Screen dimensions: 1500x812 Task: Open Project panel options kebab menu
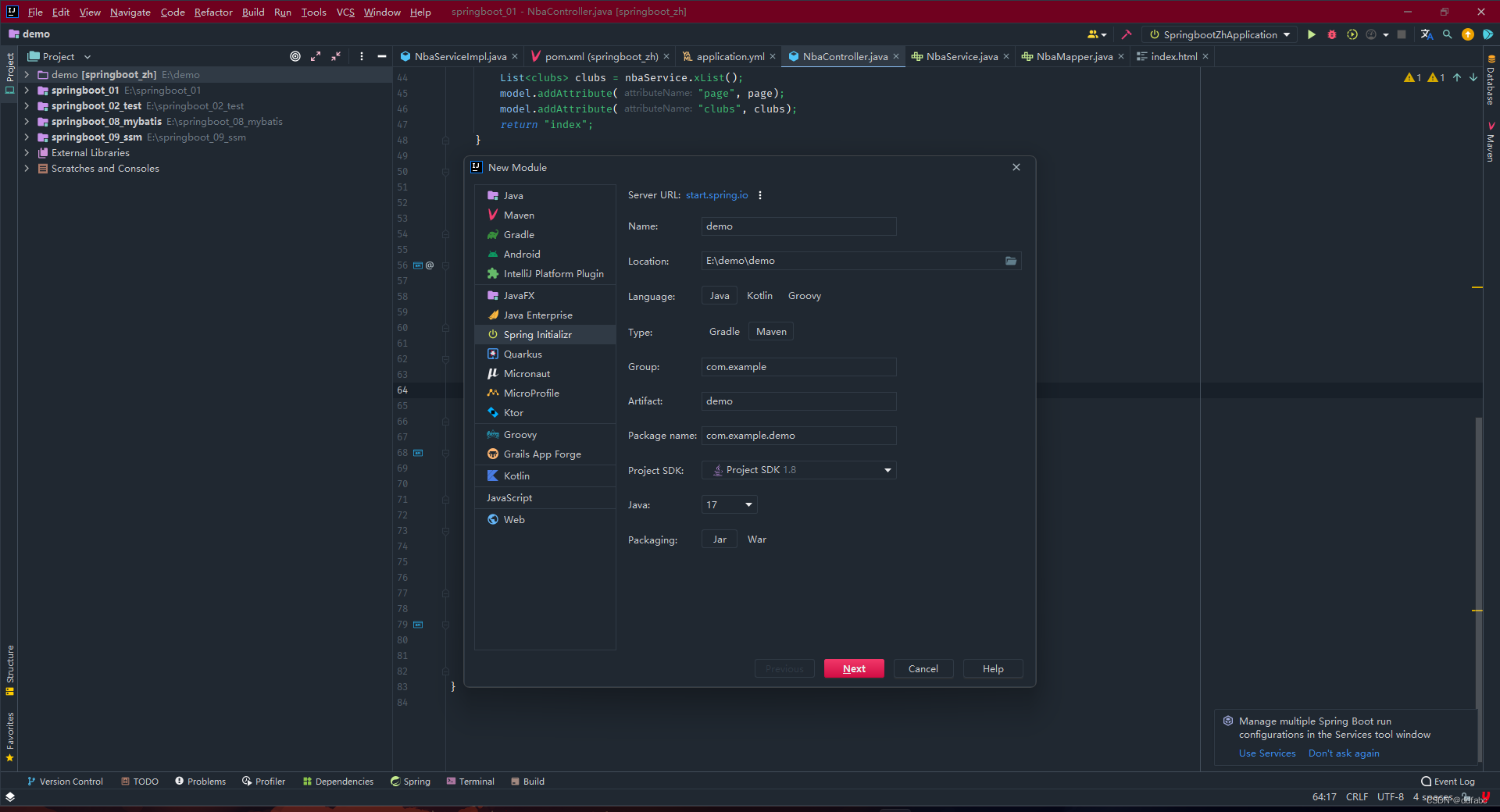[361, 56]
